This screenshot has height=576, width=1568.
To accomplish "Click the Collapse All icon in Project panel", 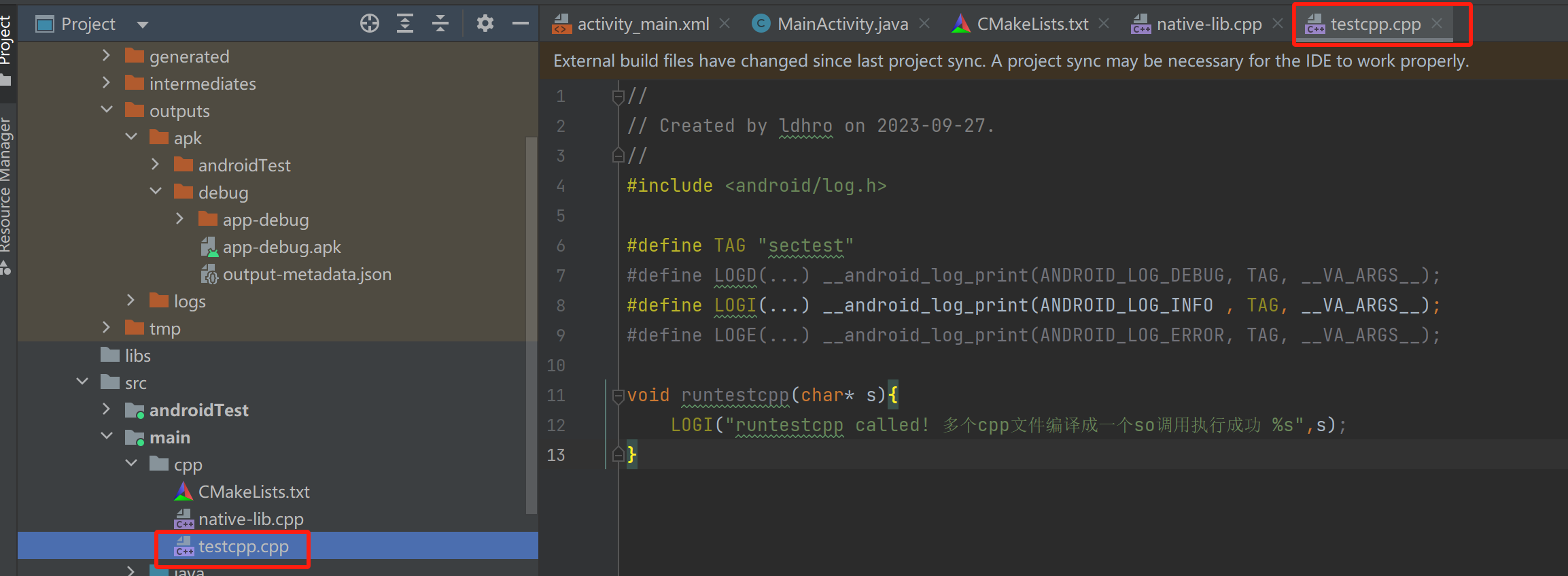I will (440, 24).
